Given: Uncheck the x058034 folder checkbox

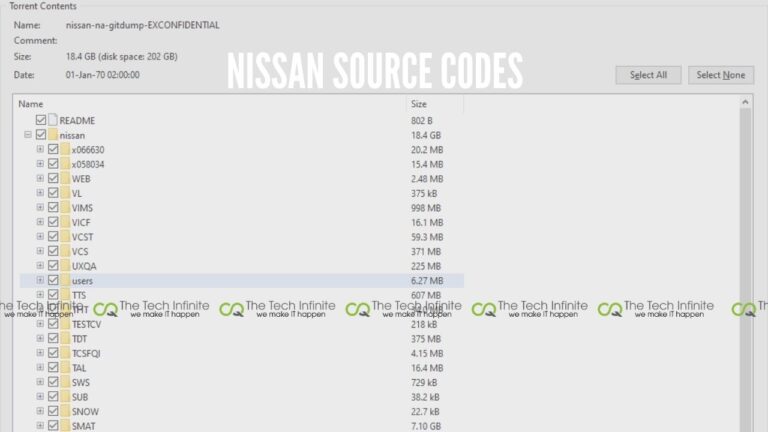Looking at the screenshot, I should [x=53, y=164].
